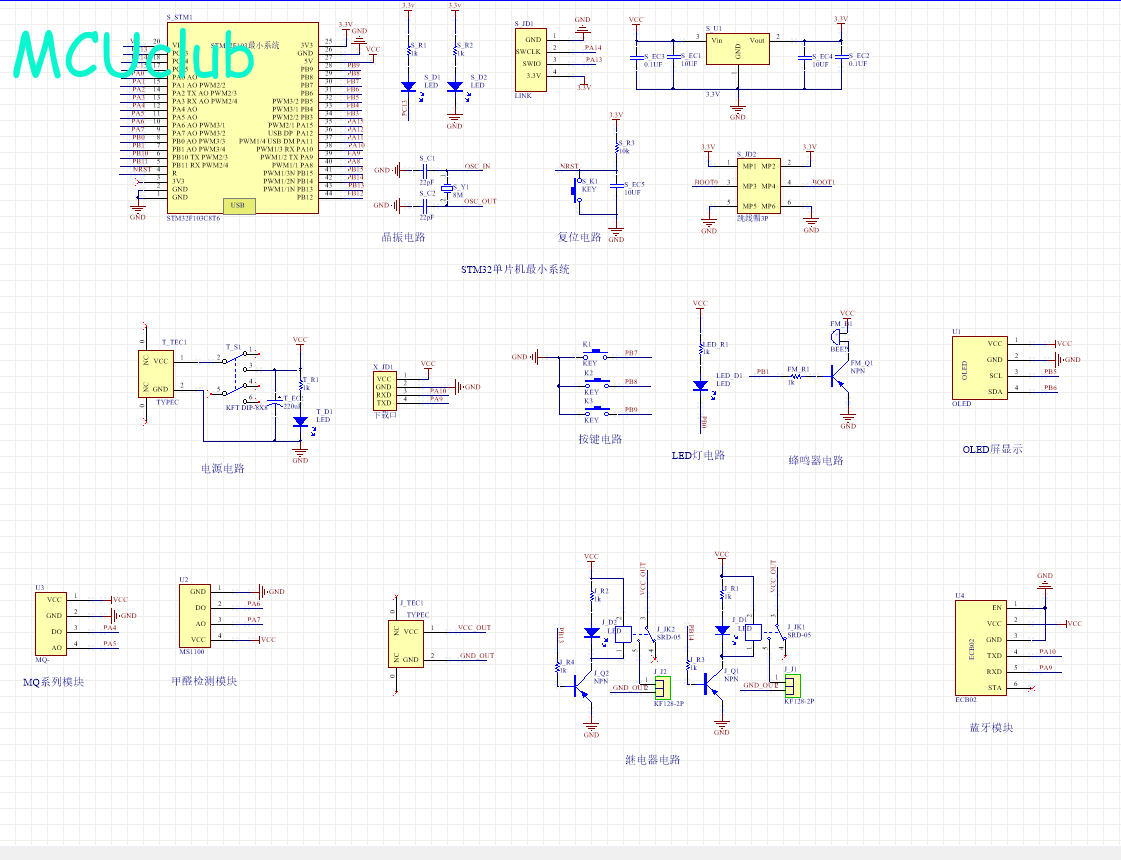Screen dimensions: 1121x860
Task: Select the U3 MQ sensor module block
Action: coord(51,624)
